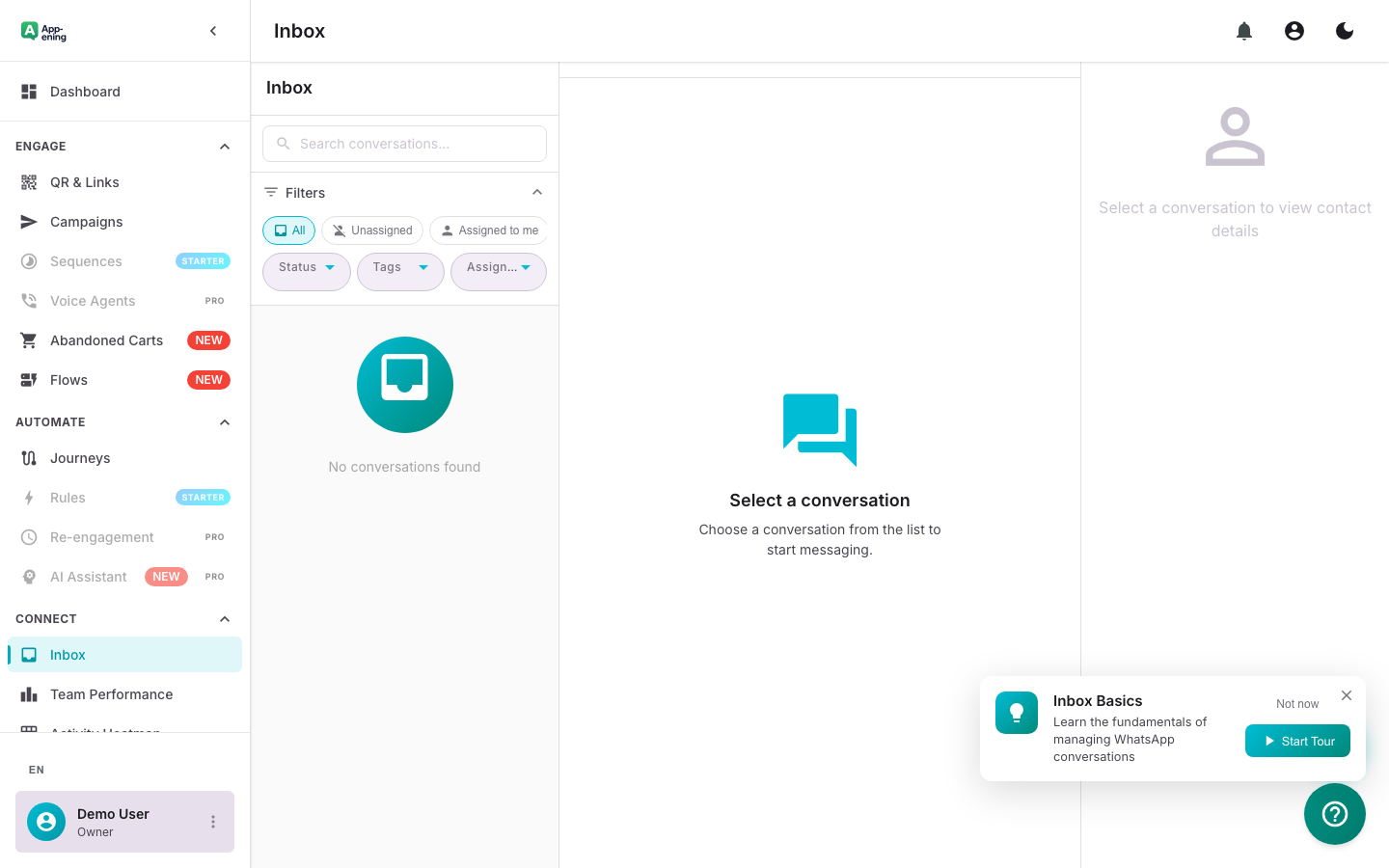Viewport: 1389px width, 868px height.
Task: Select the Flows menu item
Action: pos(68,379)
